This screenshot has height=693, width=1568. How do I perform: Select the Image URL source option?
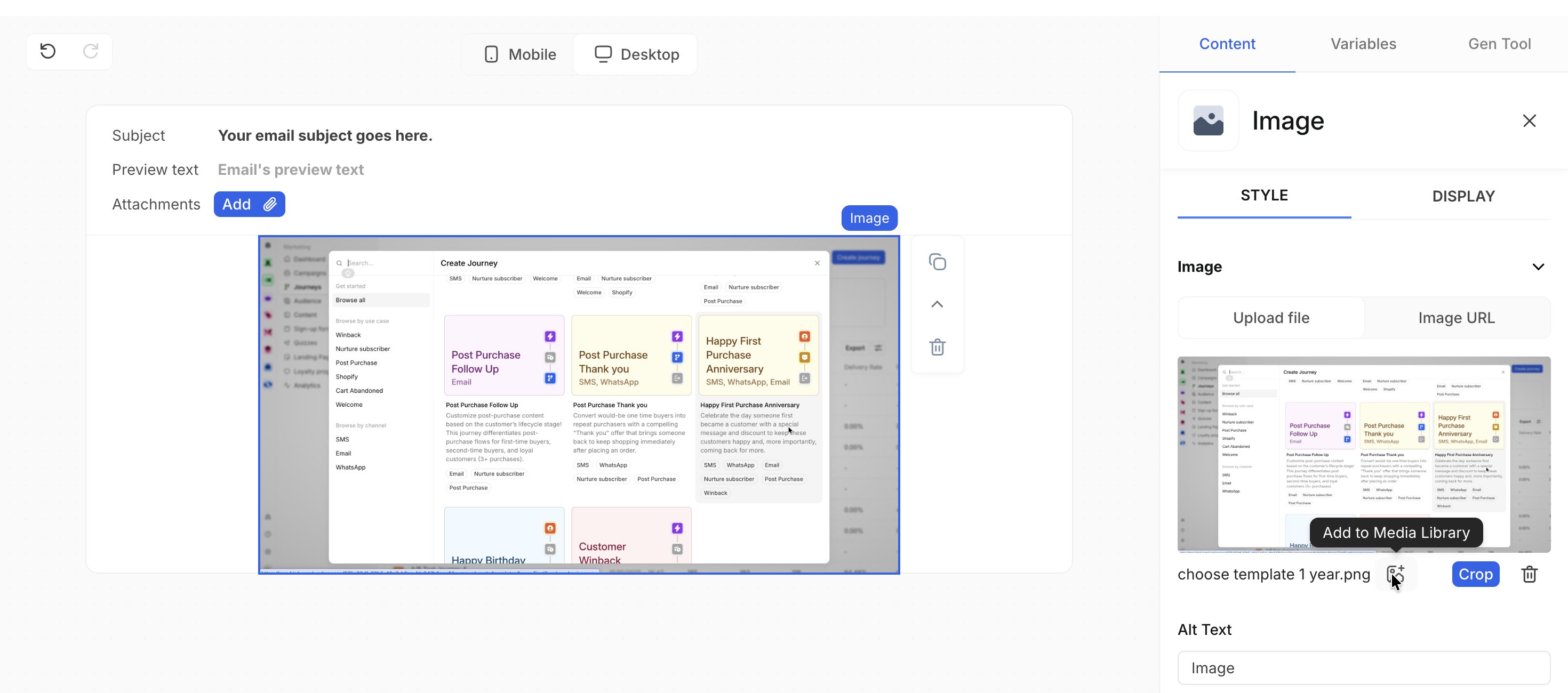click(x=1456, y=318)
